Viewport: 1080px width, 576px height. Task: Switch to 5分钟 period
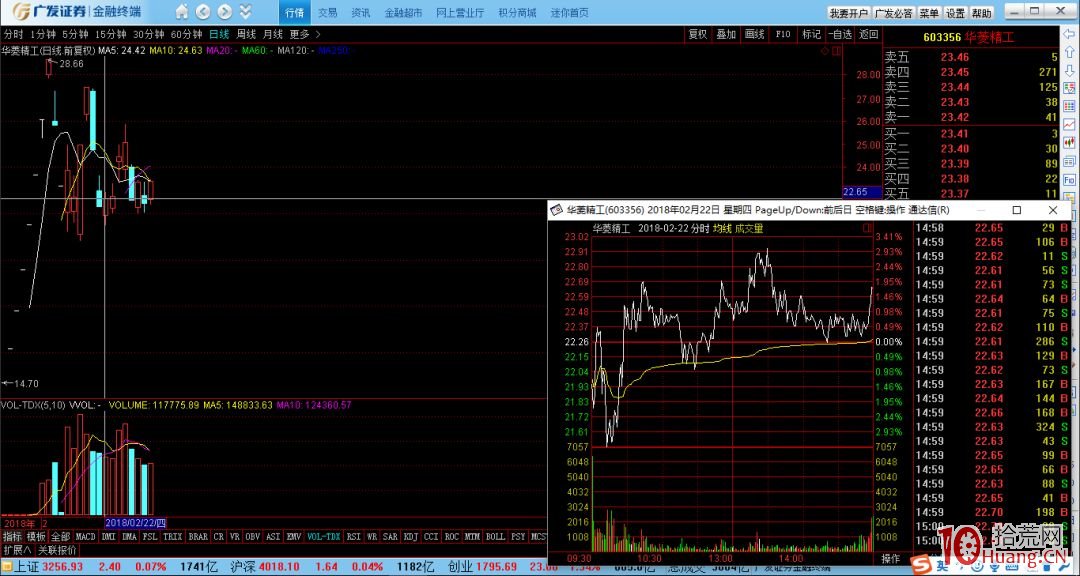coord(75,34)
